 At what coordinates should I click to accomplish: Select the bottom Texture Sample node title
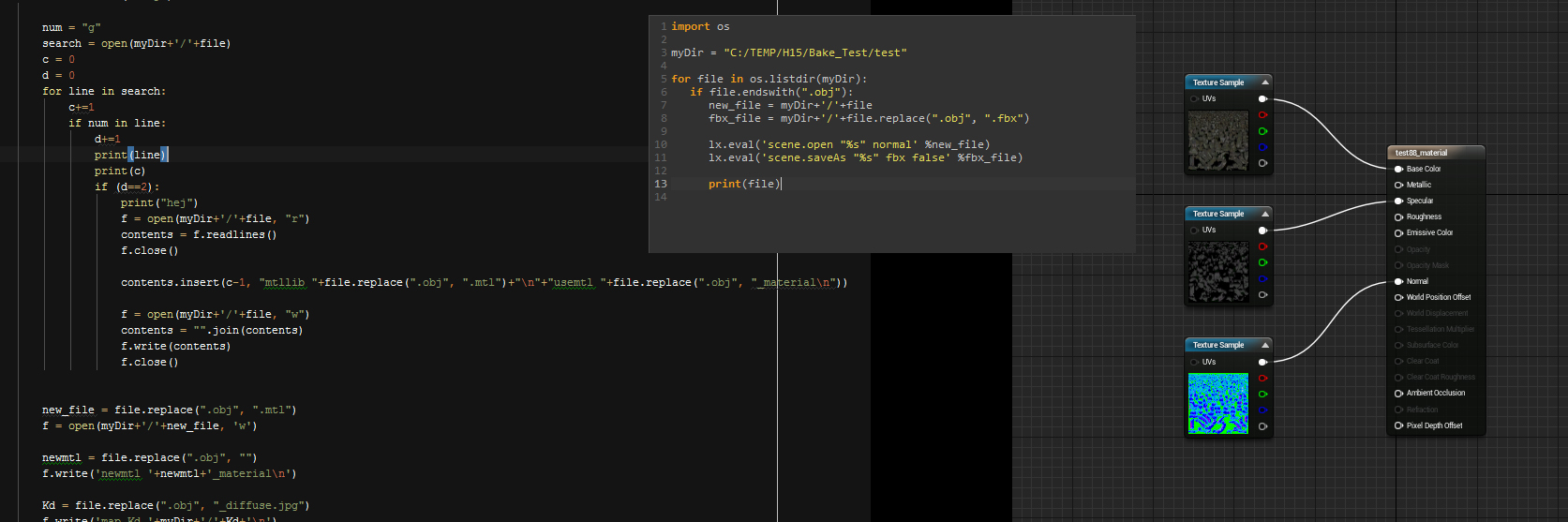click(1218, 345)
